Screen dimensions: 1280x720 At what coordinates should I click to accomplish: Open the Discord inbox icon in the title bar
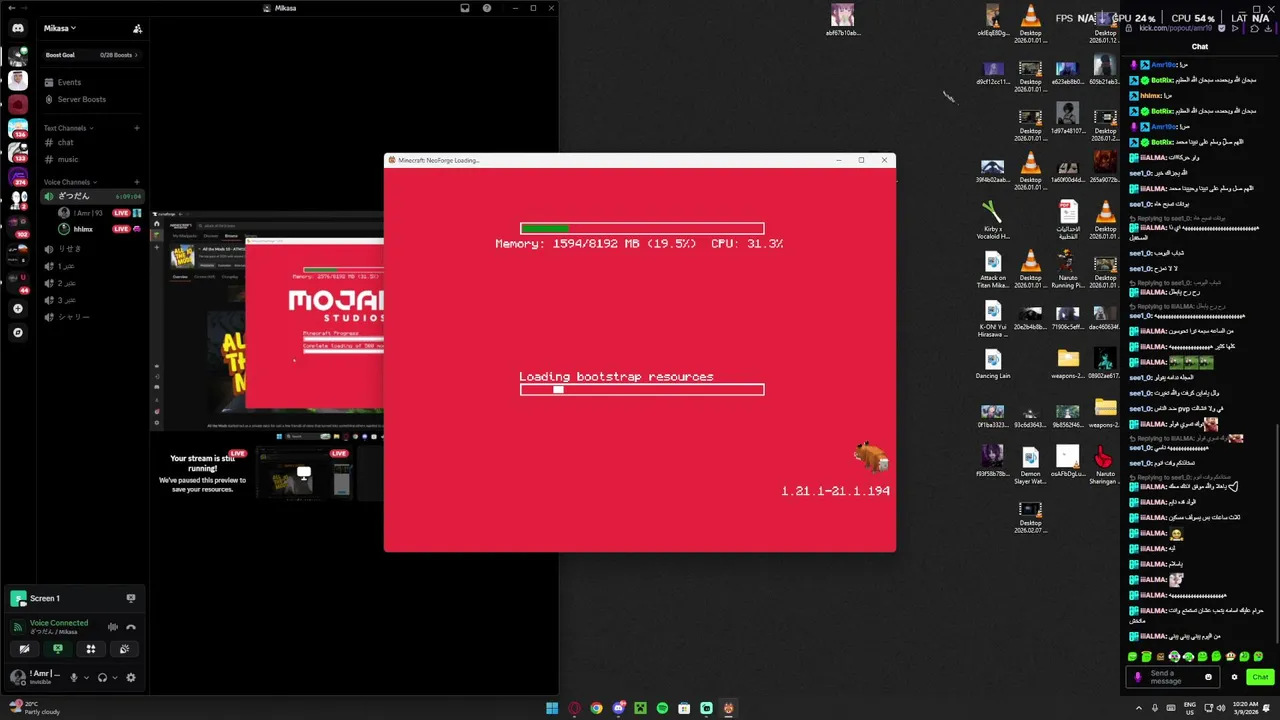[x=465, y=8]
